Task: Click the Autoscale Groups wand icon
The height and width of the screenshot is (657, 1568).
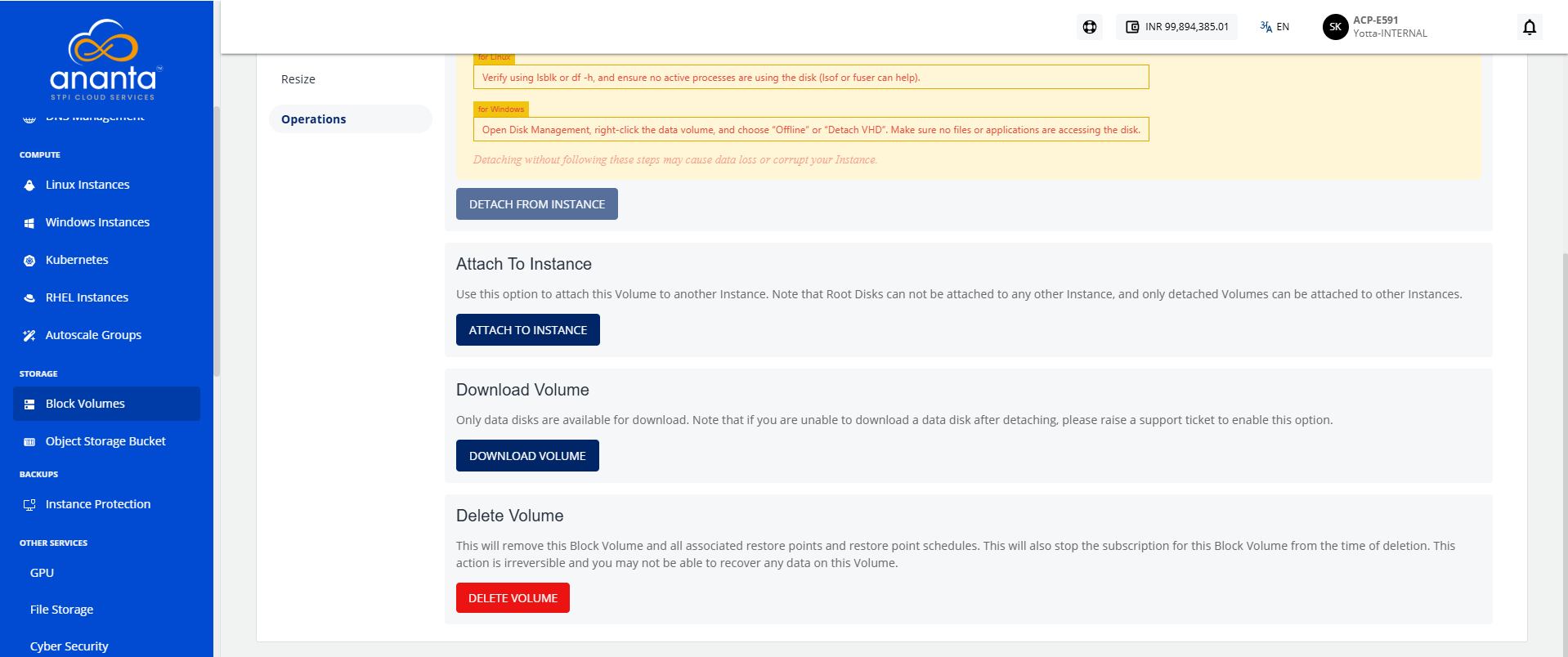Action: click(x=29, y=336)
